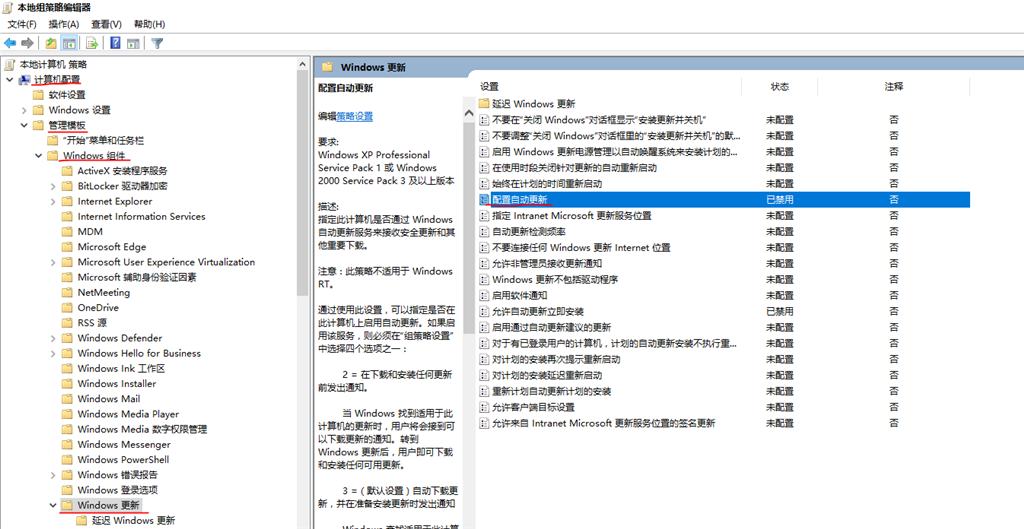Viewport: 1024px width, 529px height.
Task: Collapse the 管理模板 tree node
Action: coord(24,125)
